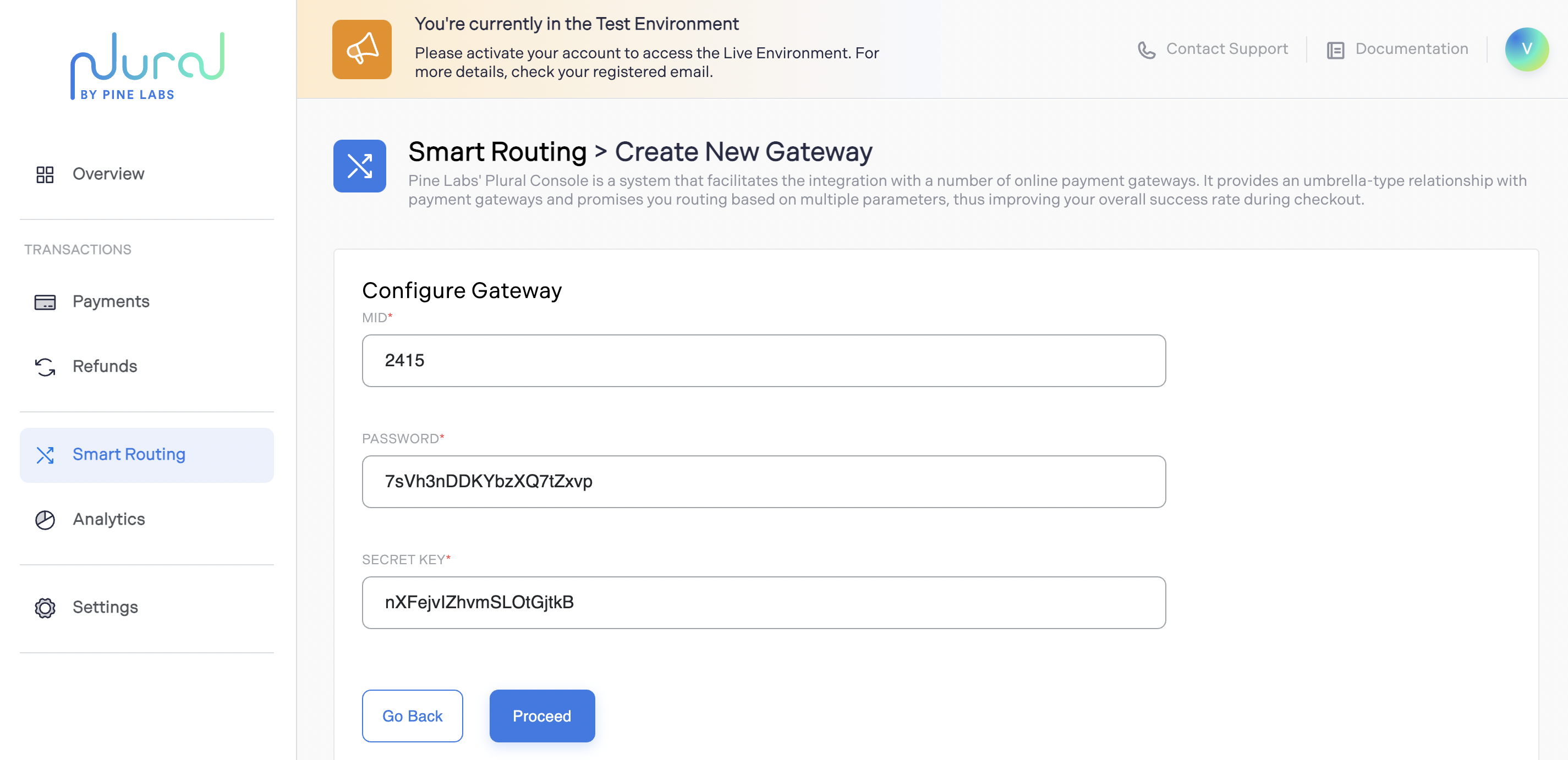Click the Smart Routing sidebar icon

(x=45, y=455)
